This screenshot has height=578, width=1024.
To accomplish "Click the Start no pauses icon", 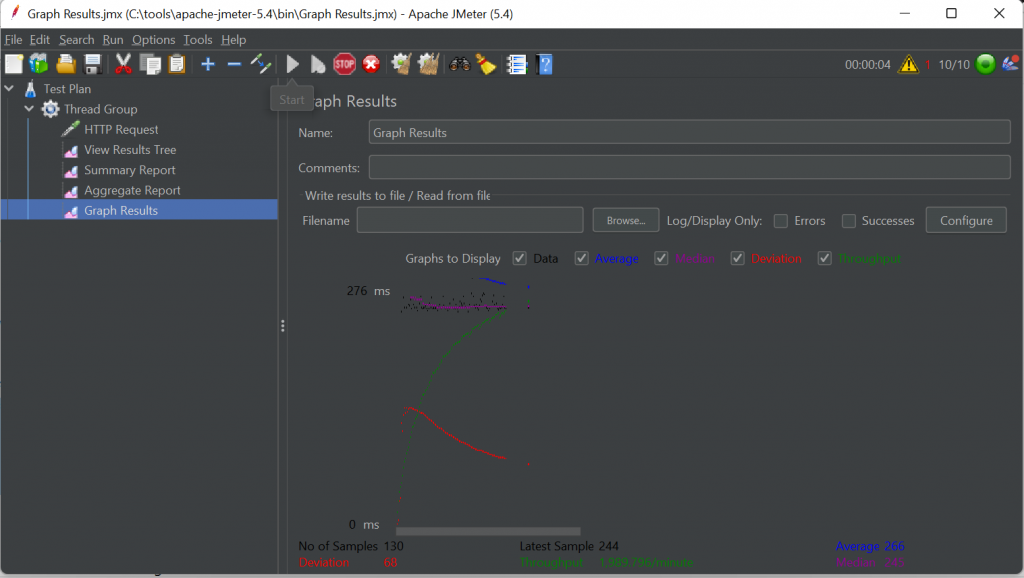I will [318, 64].
